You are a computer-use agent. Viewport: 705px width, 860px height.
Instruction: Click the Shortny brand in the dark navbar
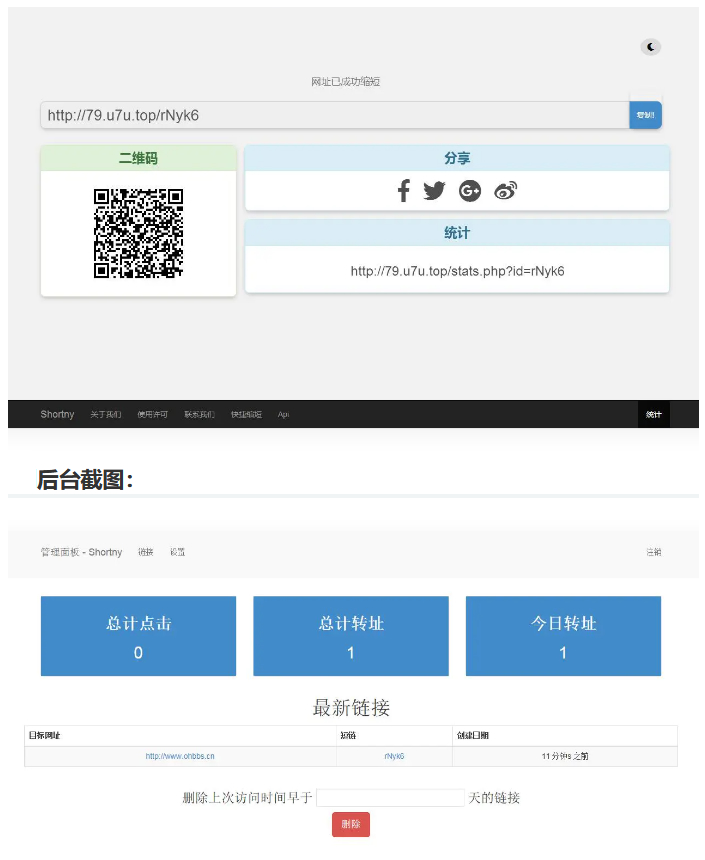(x=57, y=414)
